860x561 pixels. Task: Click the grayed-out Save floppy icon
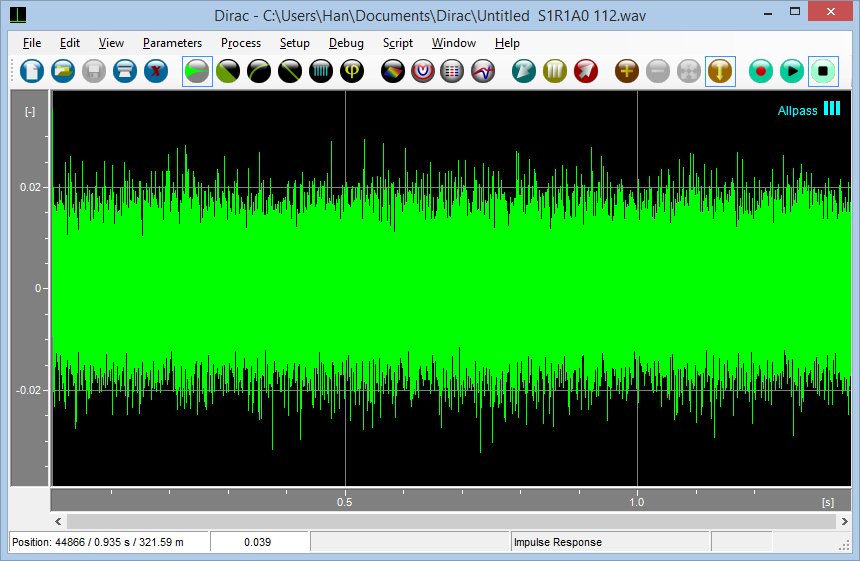click(94, 71)
